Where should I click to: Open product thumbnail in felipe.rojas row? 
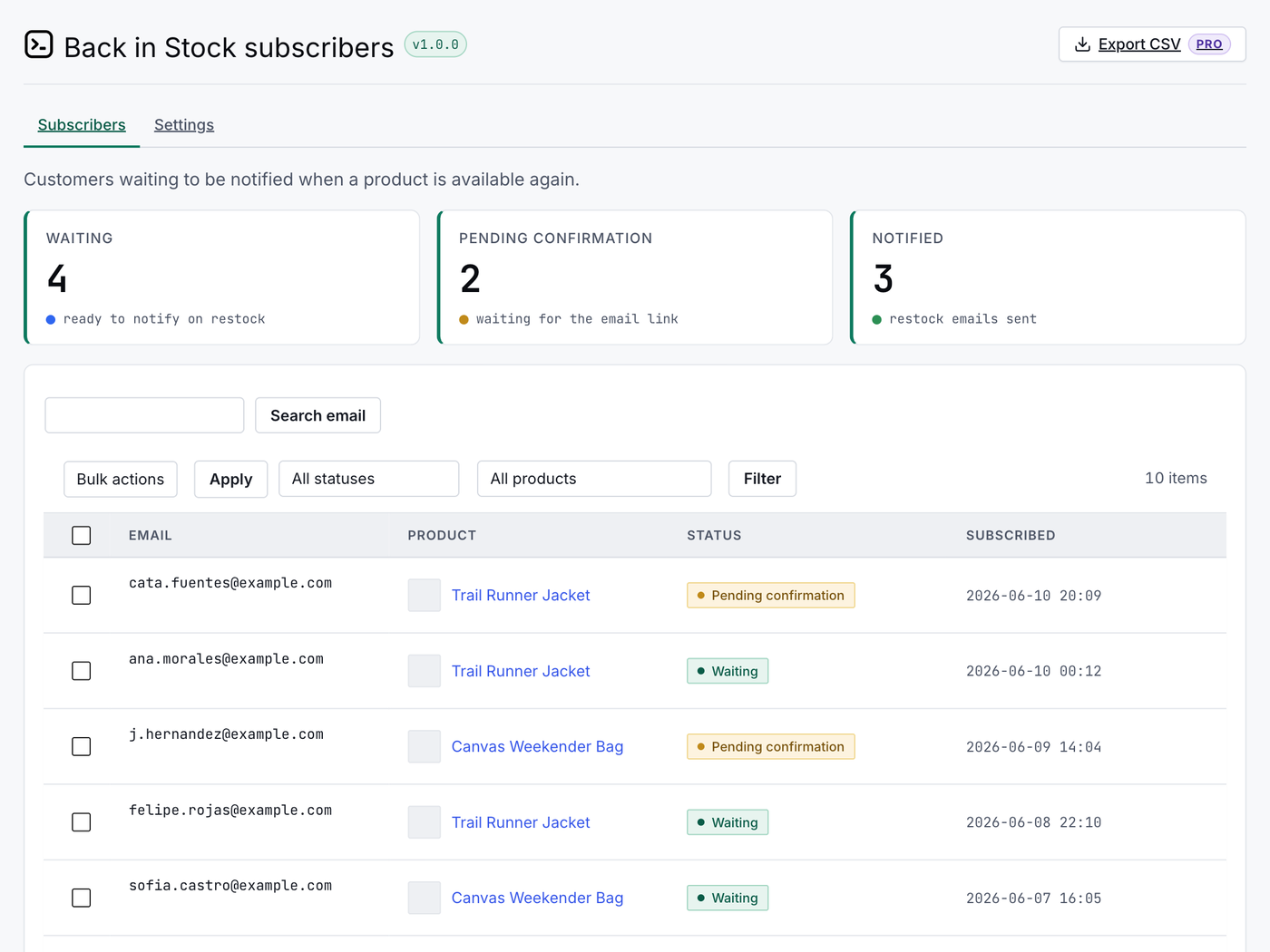[424, 822]
